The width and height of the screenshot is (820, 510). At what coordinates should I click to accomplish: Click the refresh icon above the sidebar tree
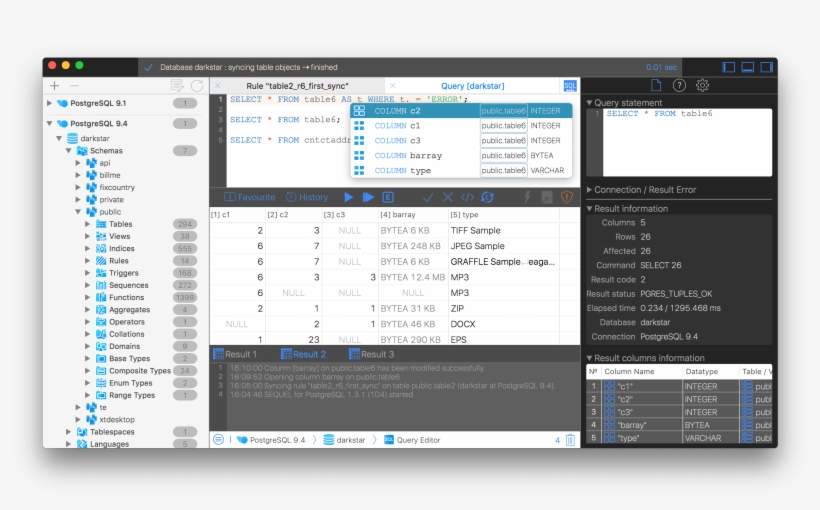click(197, 86)
